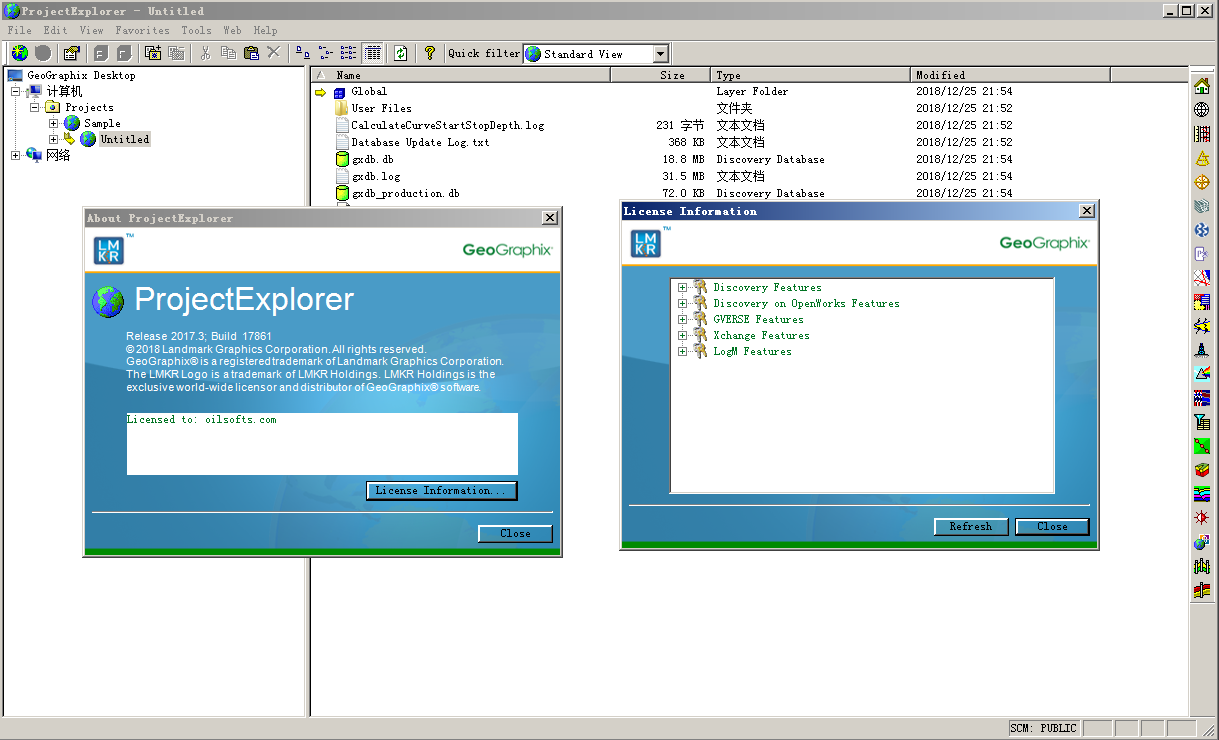Open the Favorites menu

tap(142, 30)
